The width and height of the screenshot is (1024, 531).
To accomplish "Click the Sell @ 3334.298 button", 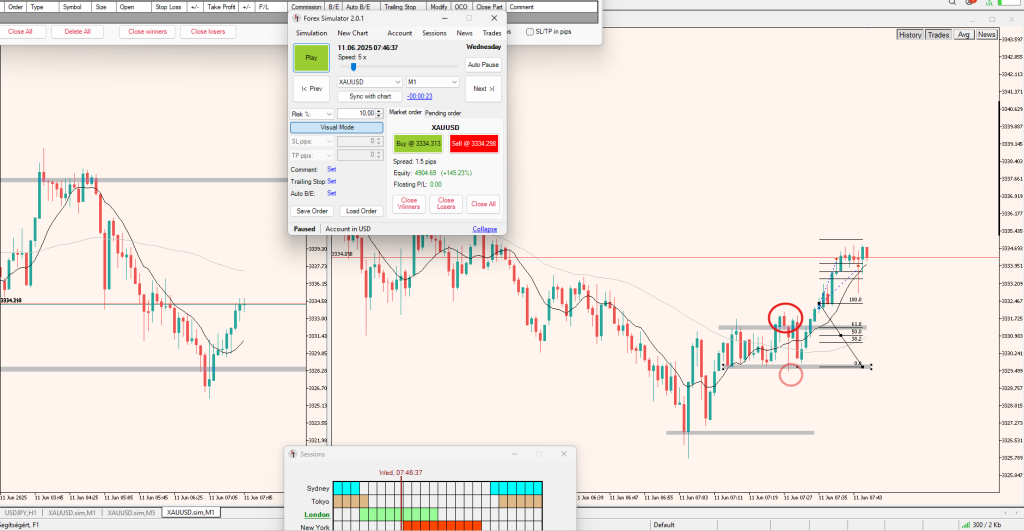I will (474, 143).
